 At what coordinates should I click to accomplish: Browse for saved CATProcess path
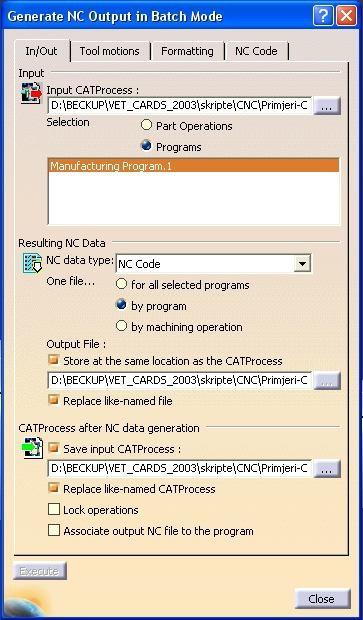pos(327,469)
